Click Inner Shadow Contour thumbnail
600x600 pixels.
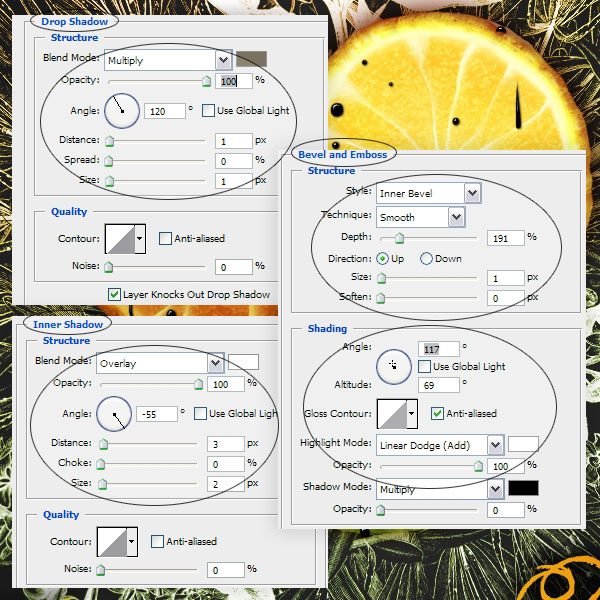click(x=112, y=542)
